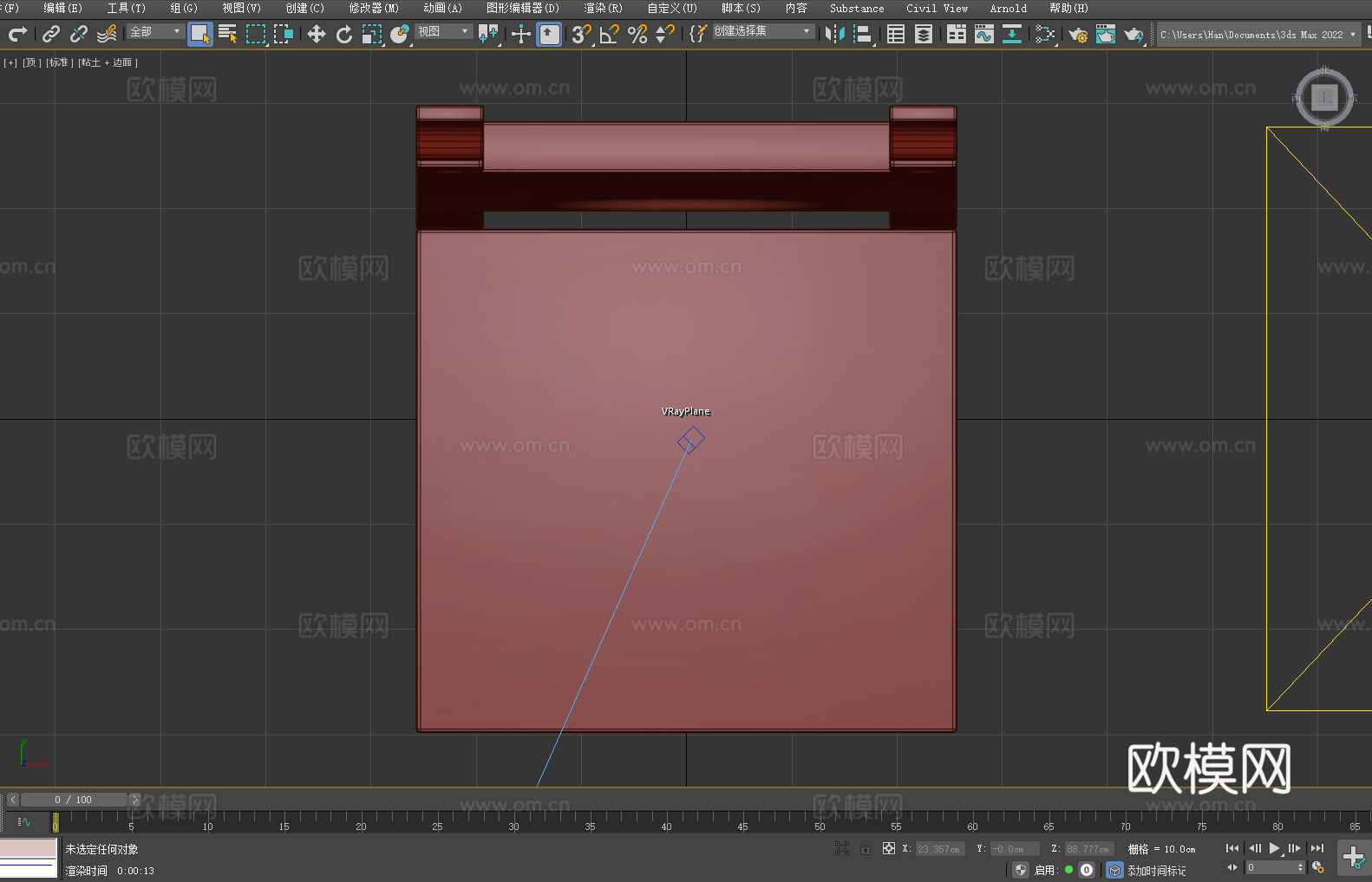Open Material Editor node icon
The width and height of the screenshot is (1372, 882).
tap(1045, 34)
